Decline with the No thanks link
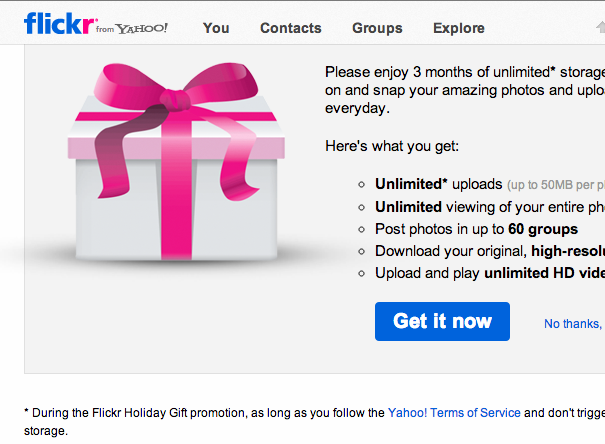 click(x=574, y=324)
